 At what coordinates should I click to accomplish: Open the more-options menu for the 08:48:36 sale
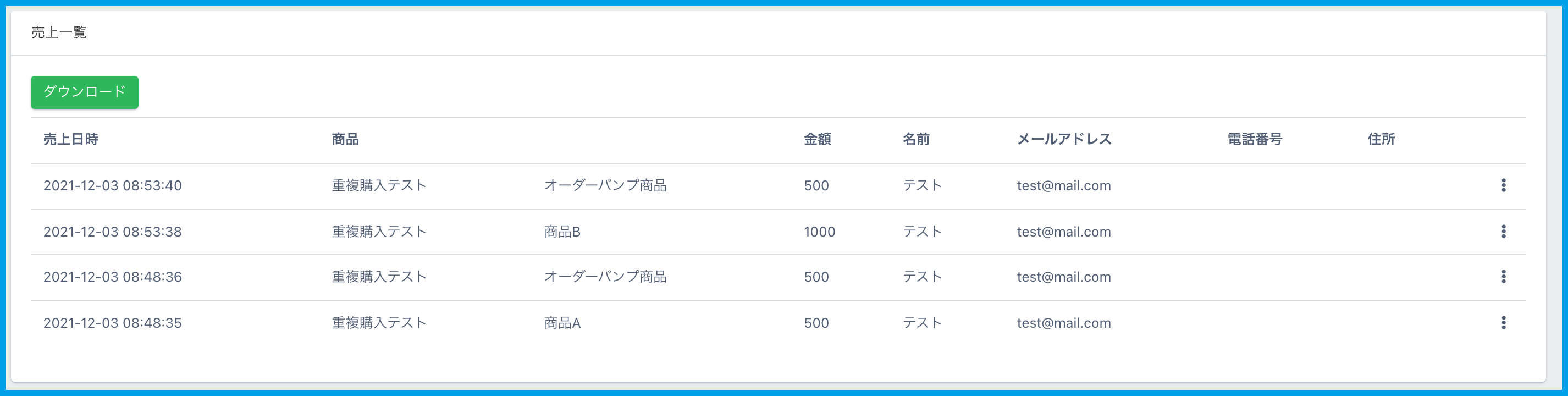(x=1504, y=277)
